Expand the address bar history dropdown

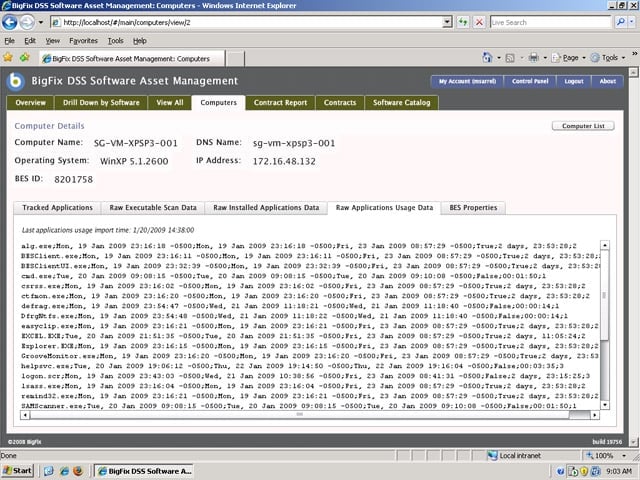coord(447,22)
